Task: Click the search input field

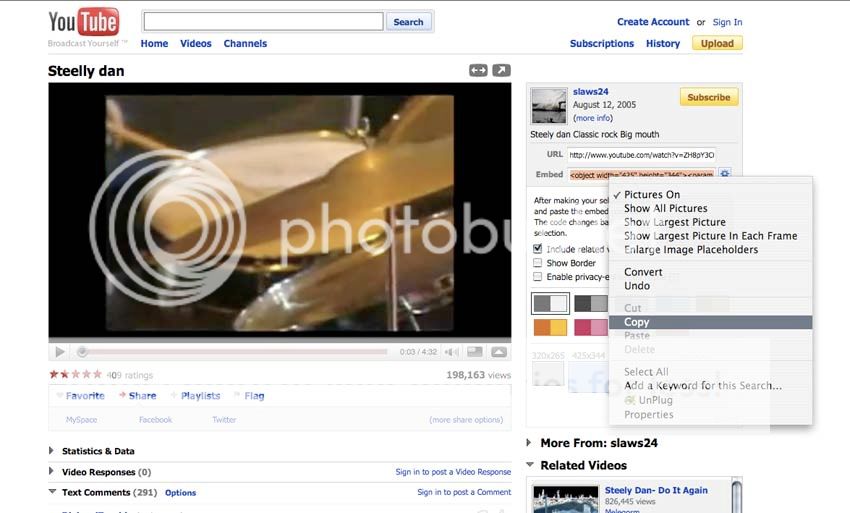Action: [263, 22]
